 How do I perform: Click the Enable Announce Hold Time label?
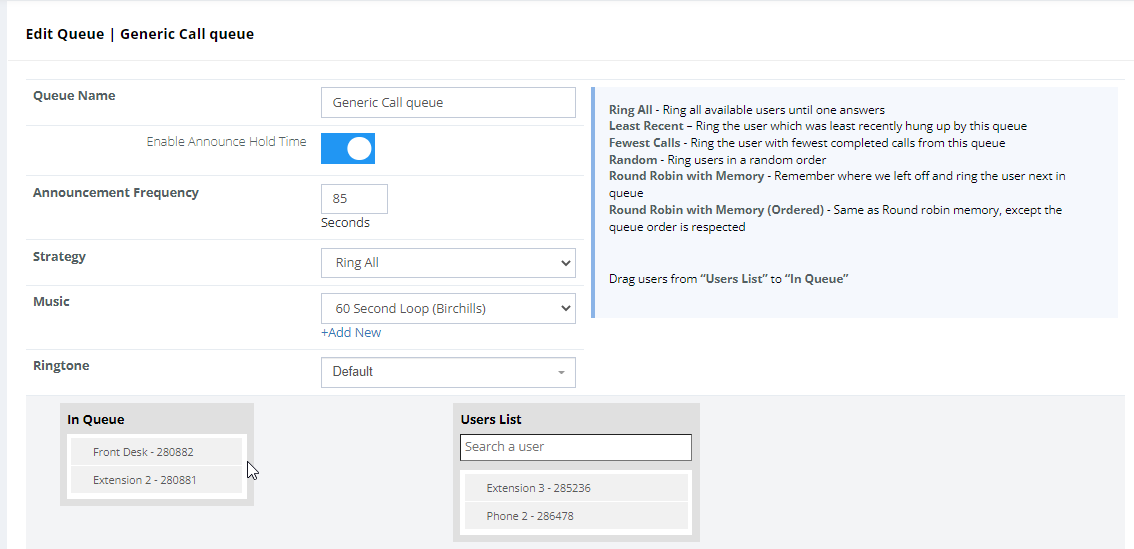tap(226, 142)
